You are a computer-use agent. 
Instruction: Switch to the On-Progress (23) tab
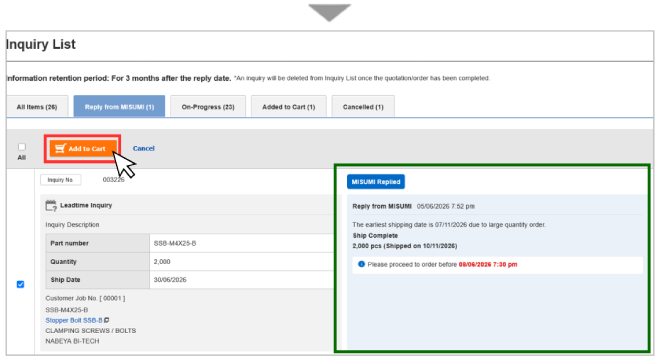point(208,107)
